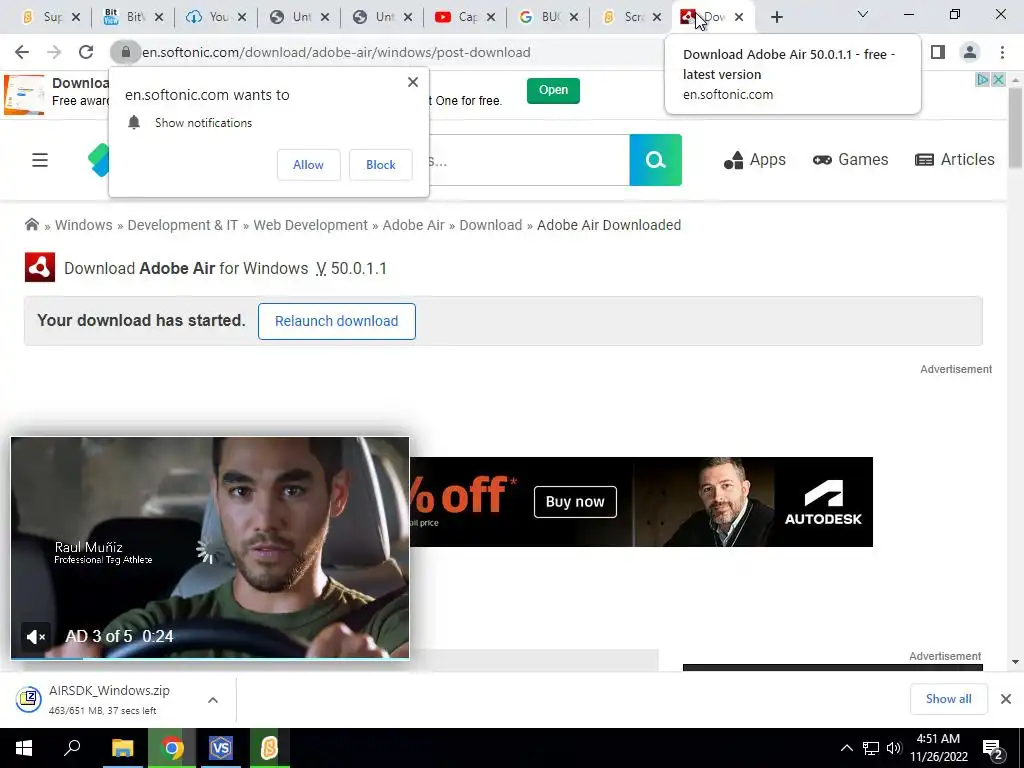1024x768 pixels.
Task: Open Windows breadcrumb link
Action: pyautogui.click(x=84, y=225)
